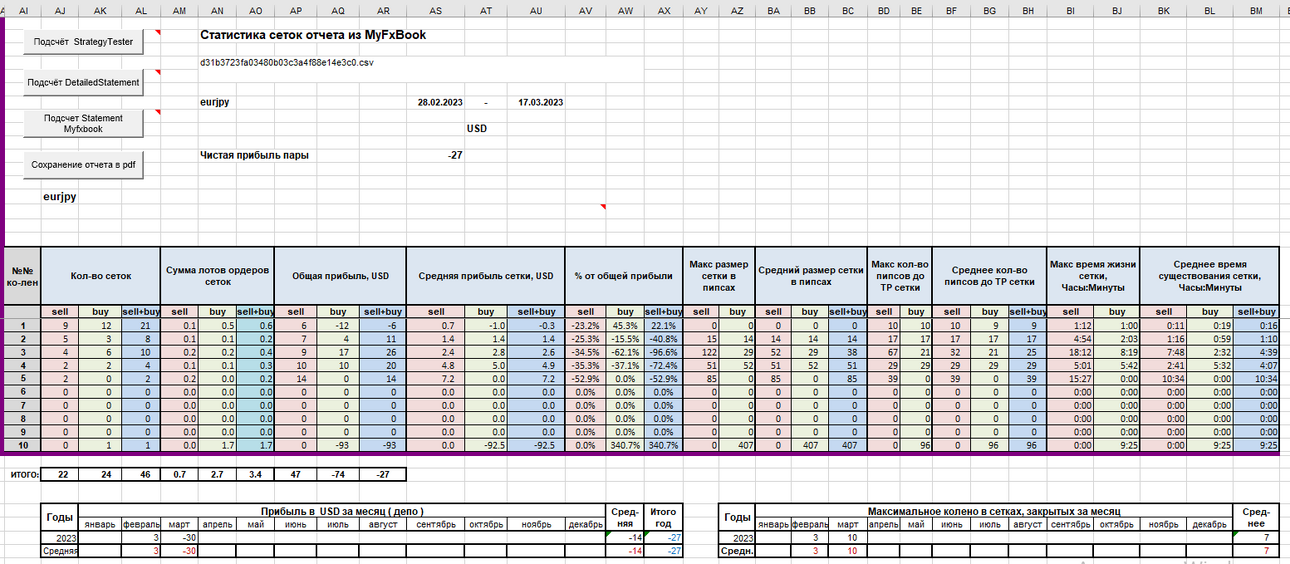Select the % от общей прибыли header
Image resolution: width=1290 pixels, height=564 pixels.
tap(623, 275)
